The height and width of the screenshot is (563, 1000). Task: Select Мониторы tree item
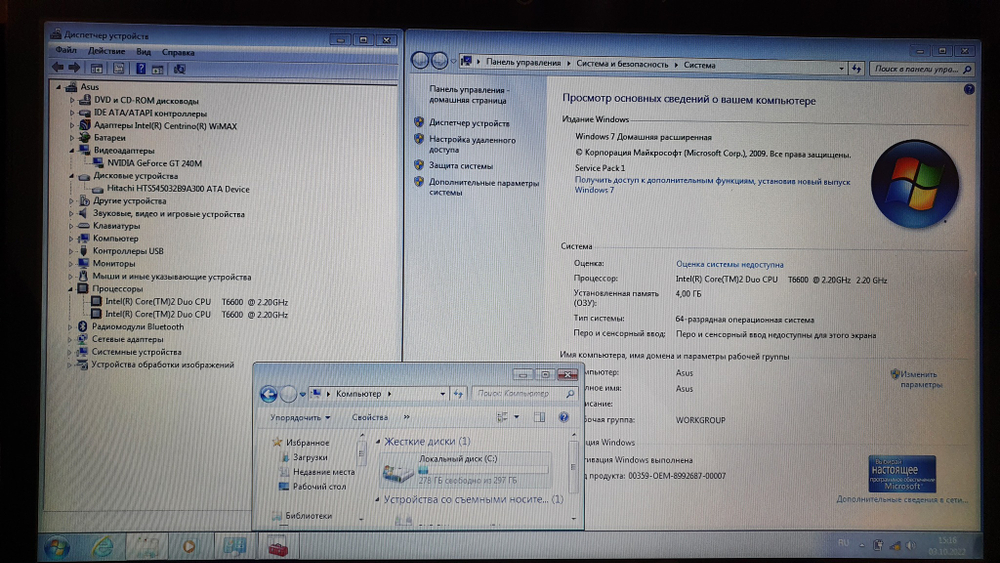click(114, 263)
